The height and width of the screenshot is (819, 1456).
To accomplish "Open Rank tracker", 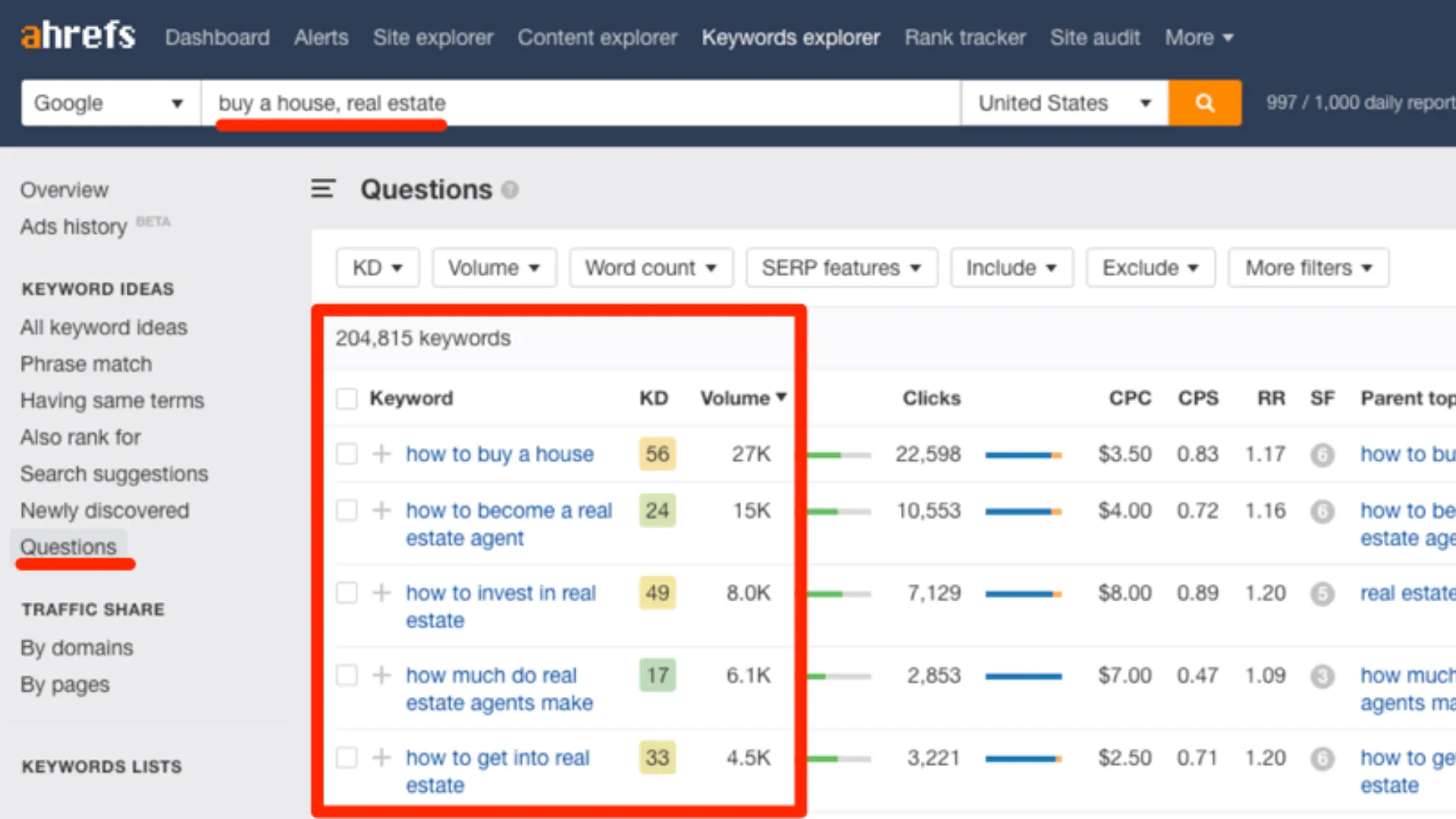I will [965, 37].
